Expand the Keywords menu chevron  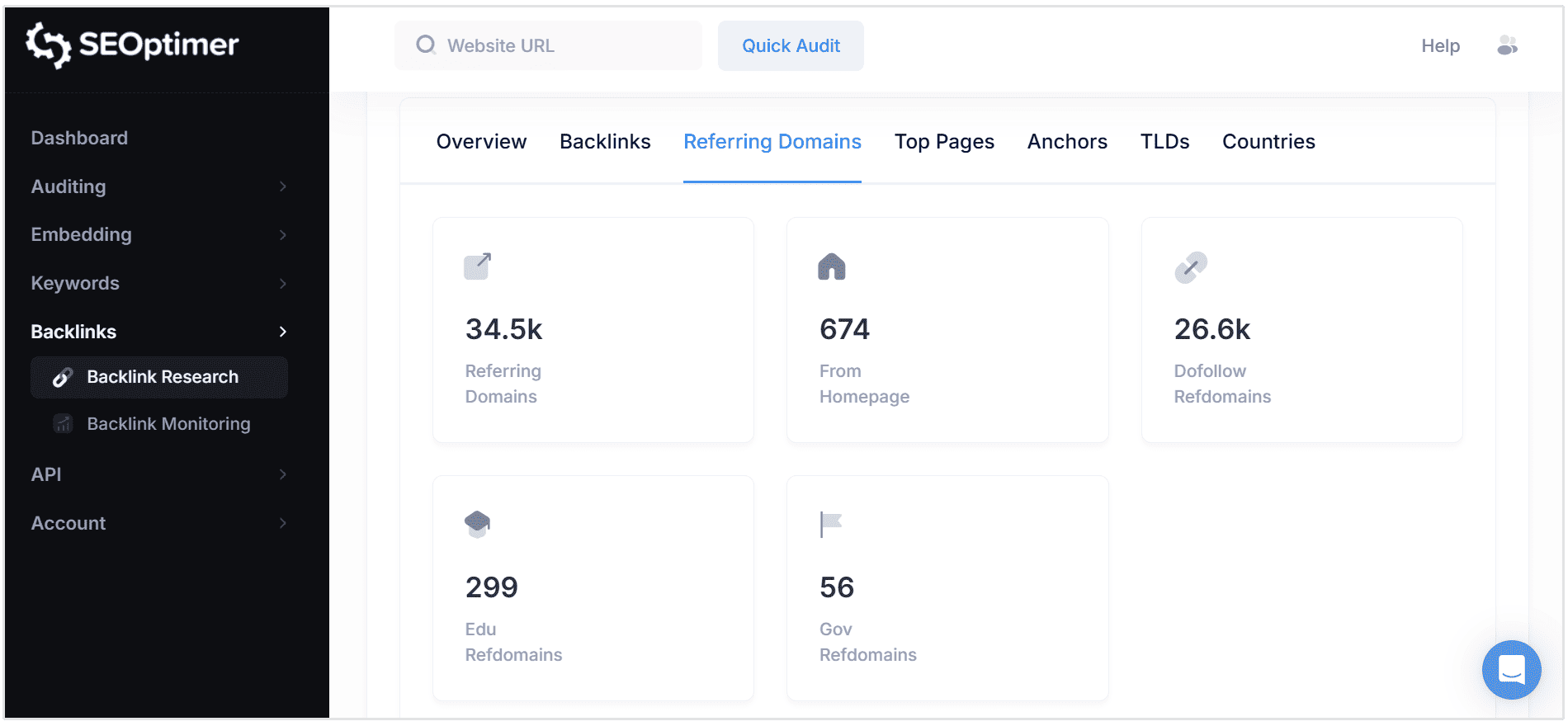[283, 284]
